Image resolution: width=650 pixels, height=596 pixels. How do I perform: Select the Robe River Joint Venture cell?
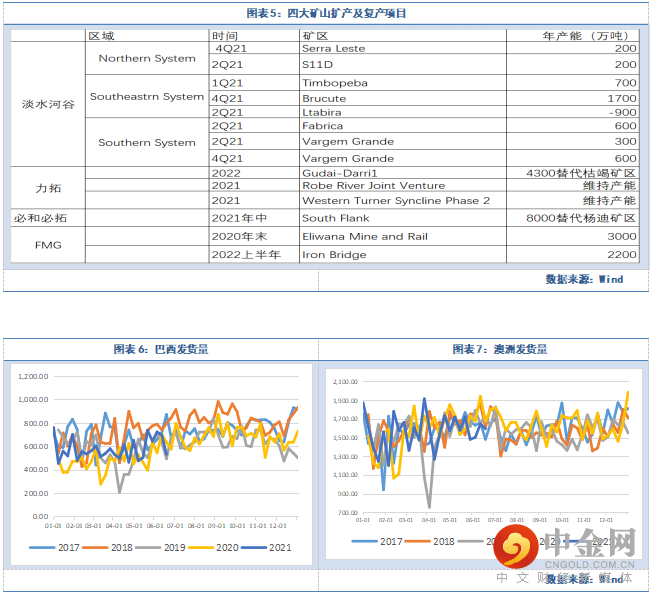pos(373,186)
